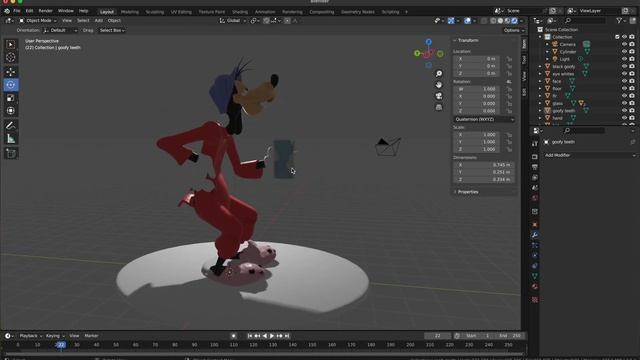
Task: Select the Scale tool
Action: tap(11, 98)
